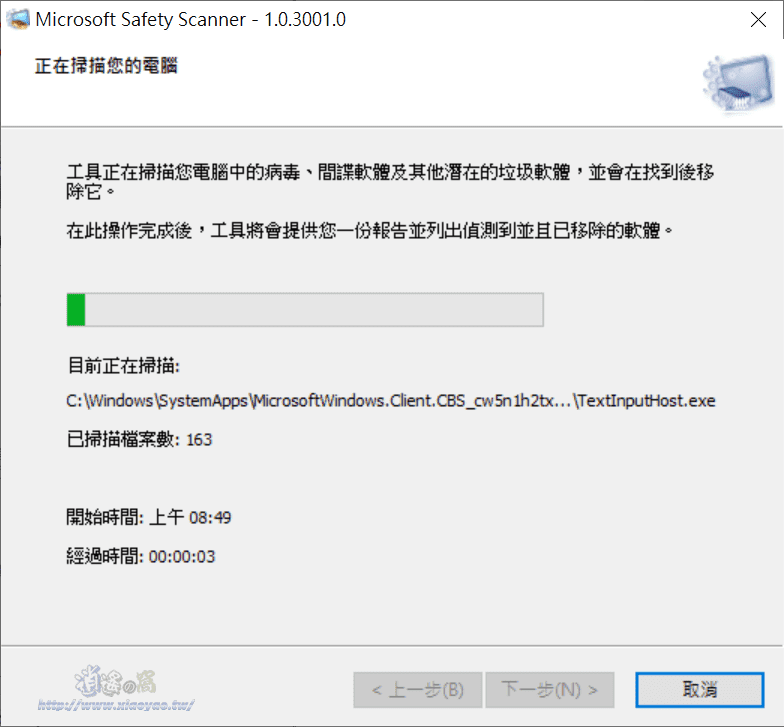
Task: Click the watermark URL http://www.xiaoyao.tw/
Action: (x=116, y=705)
